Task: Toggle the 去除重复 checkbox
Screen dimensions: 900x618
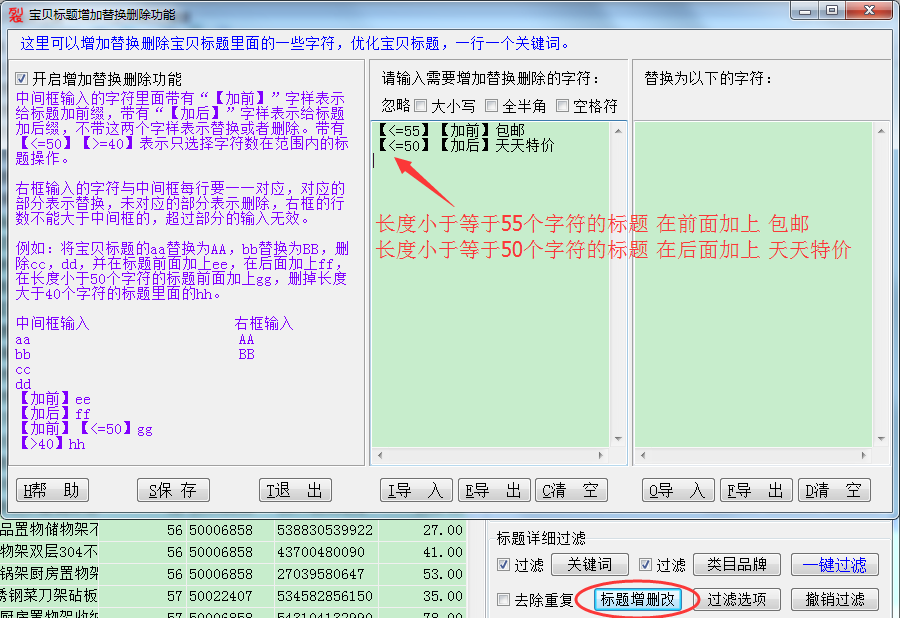Action: 505,600
